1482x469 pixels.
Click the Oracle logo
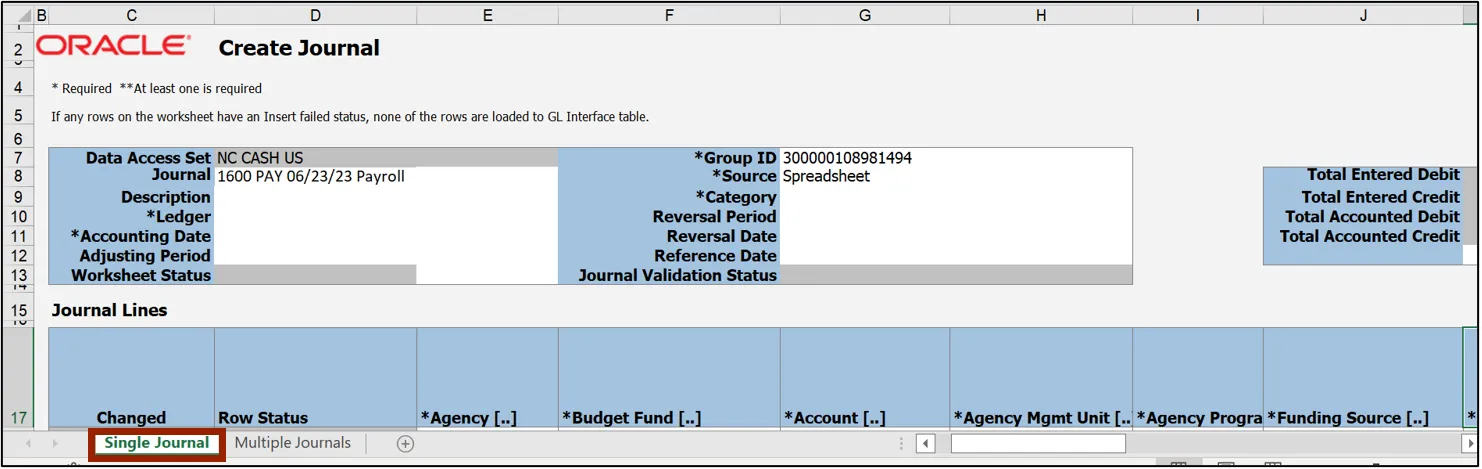[113, 46]
